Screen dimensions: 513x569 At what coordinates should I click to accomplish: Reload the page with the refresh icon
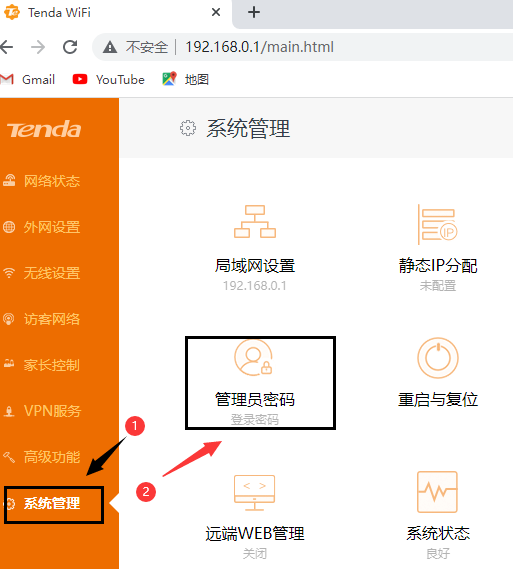[x=70, y=47]
